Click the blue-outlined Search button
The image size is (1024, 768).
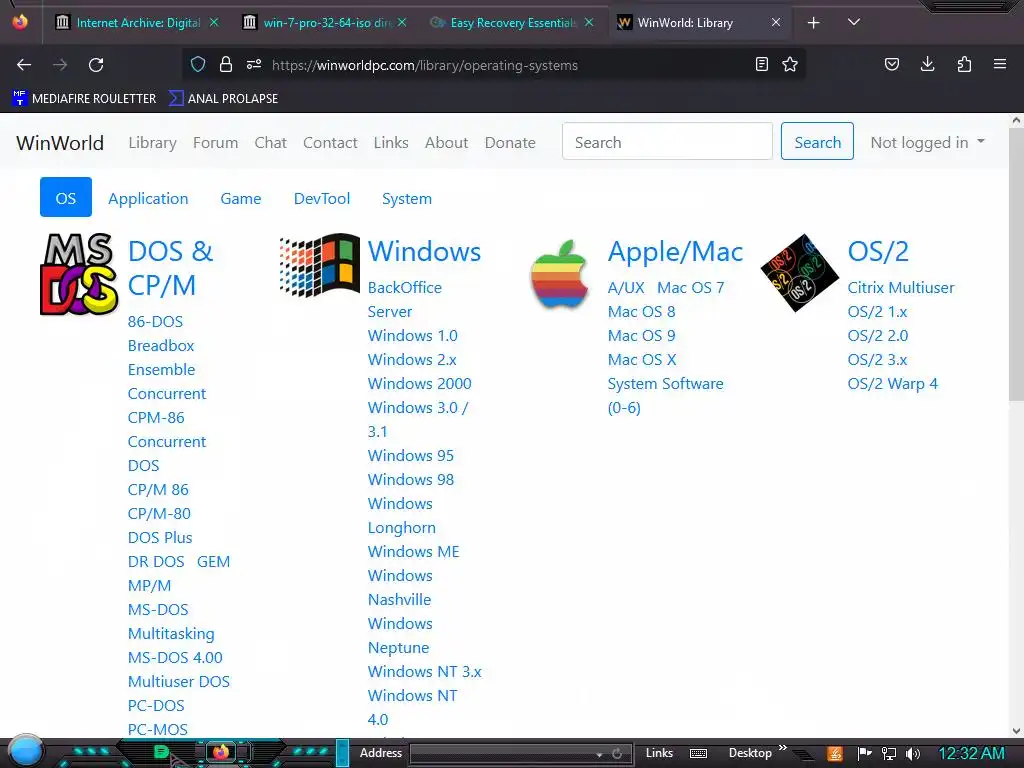pyautogui.click(x=817, y=141)
